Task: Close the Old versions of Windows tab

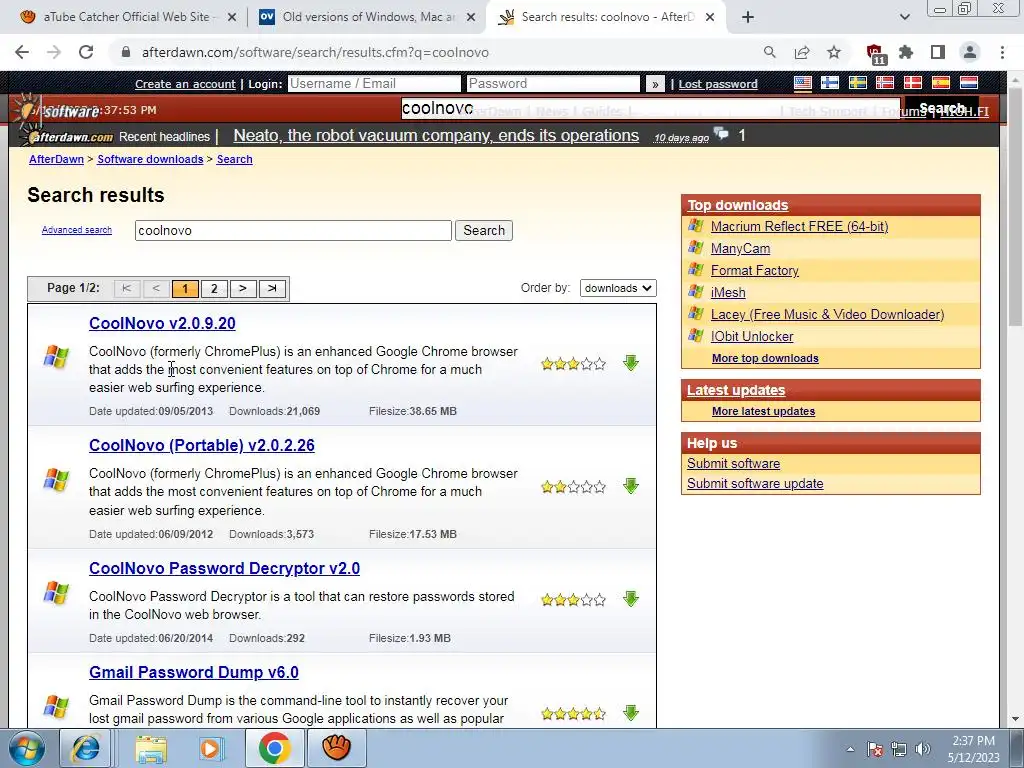Action: [471, 17]
